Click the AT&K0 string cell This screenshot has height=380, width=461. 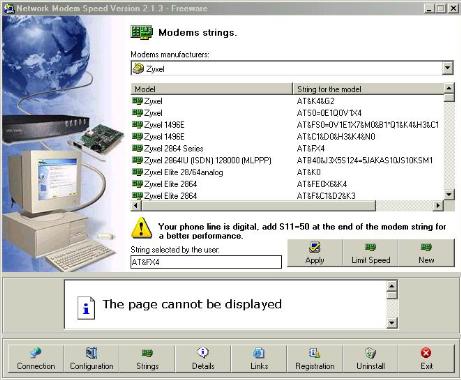[x=308, y=172]
